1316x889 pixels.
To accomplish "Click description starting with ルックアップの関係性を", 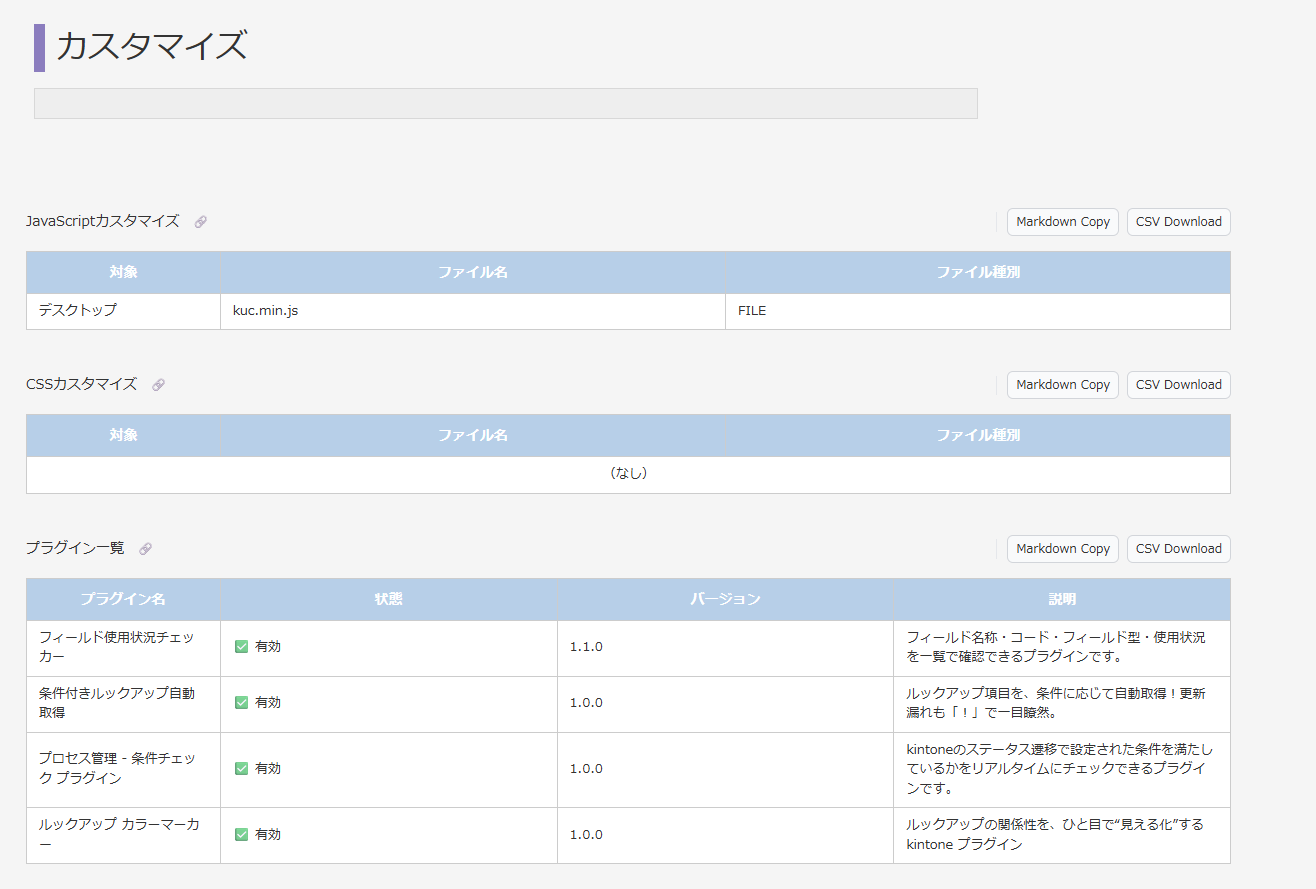I will (x=1055, y=835).
